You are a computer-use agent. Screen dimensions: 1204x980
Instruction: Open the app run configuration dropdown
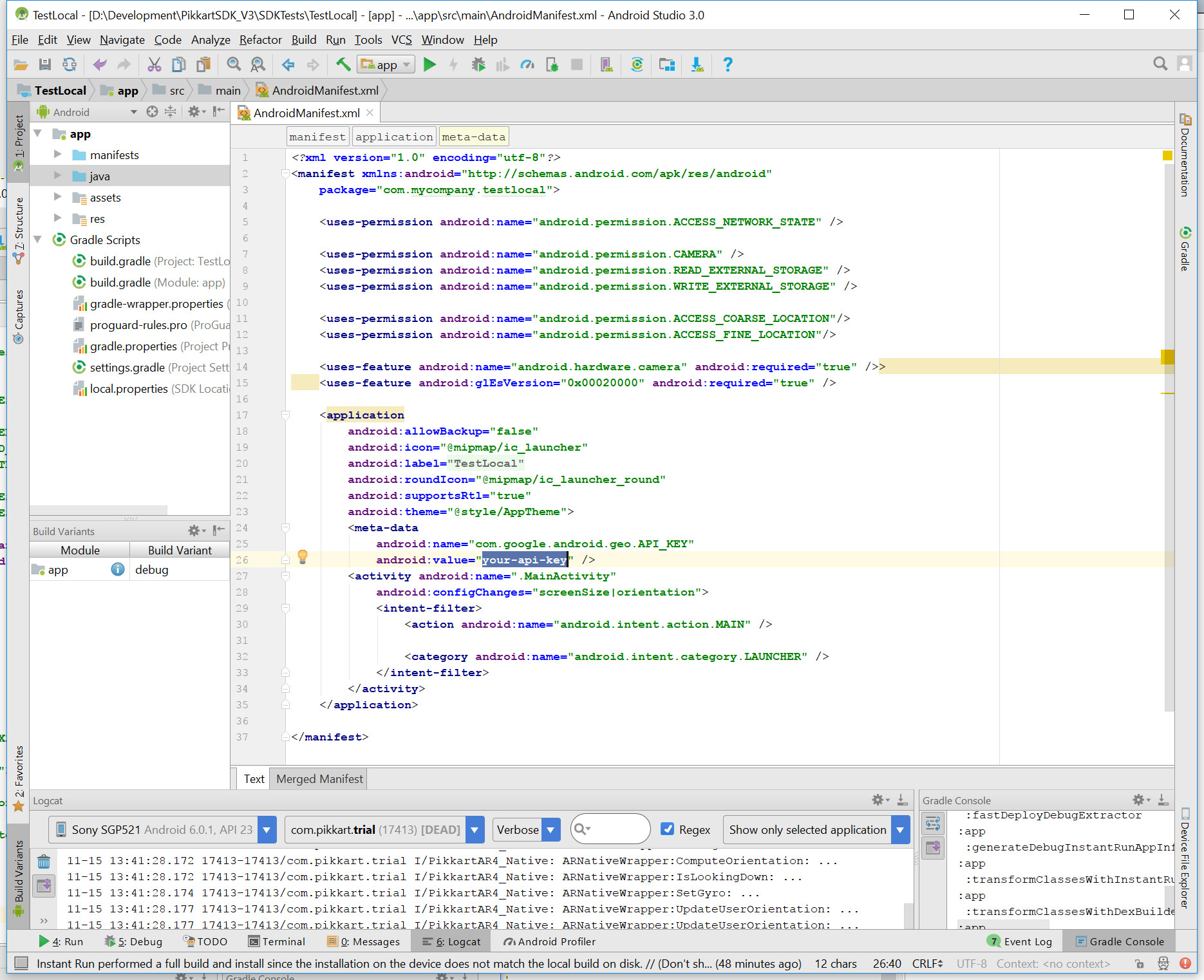(386, 64)
